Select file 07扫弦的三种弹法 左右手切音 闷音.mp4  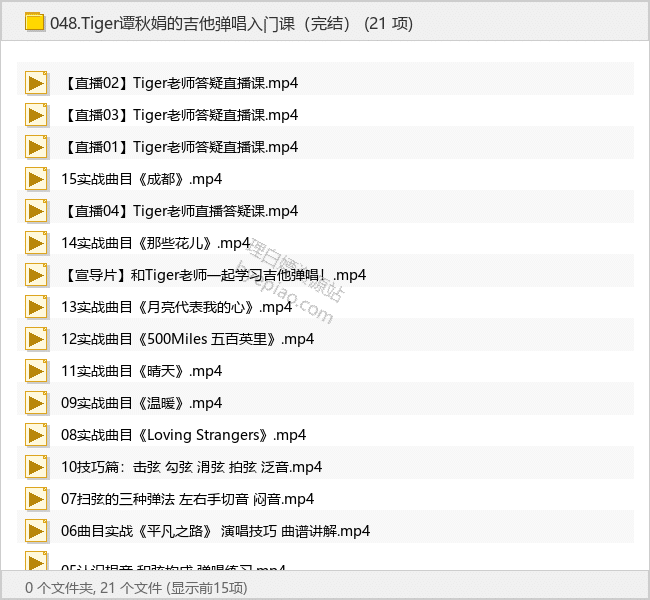click(188, 499)
